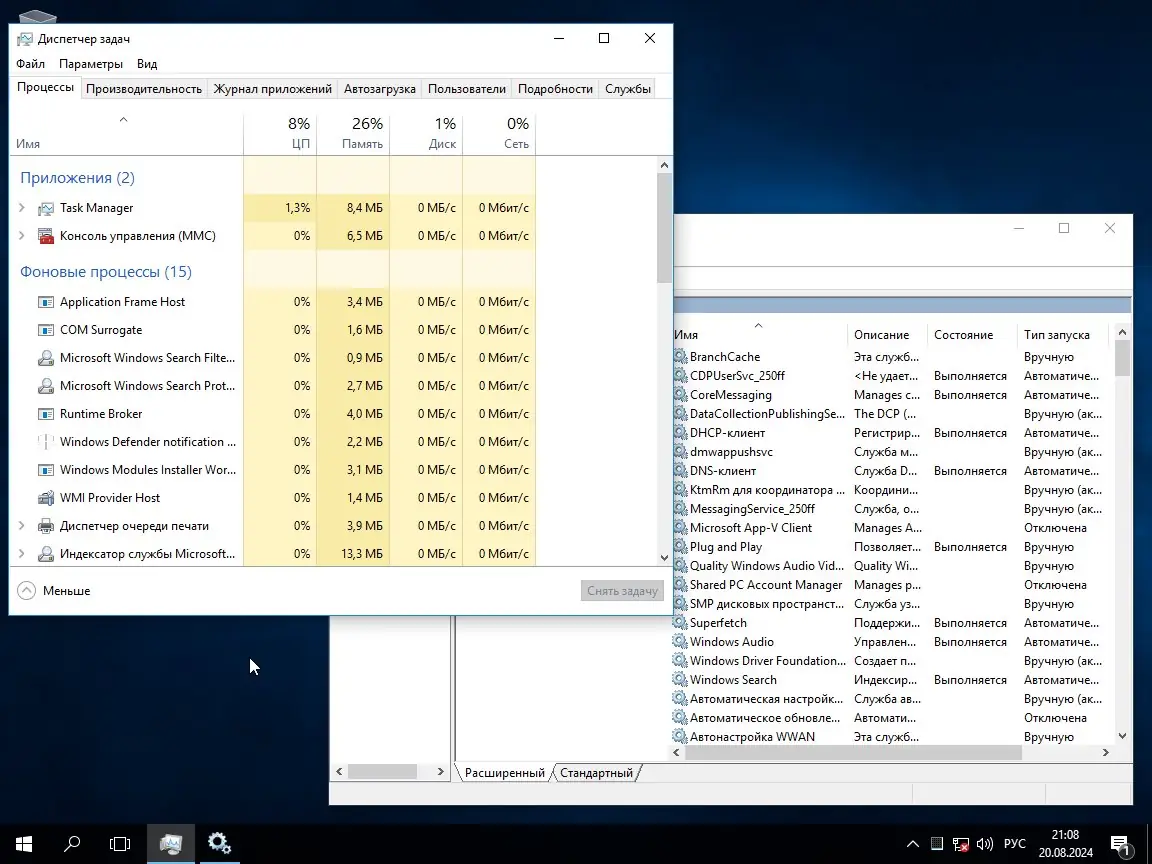Screen dimensions: 1152x864
Task: Click the down arrow of the Services scrollbar
Action: click(x=1120, y=736)
